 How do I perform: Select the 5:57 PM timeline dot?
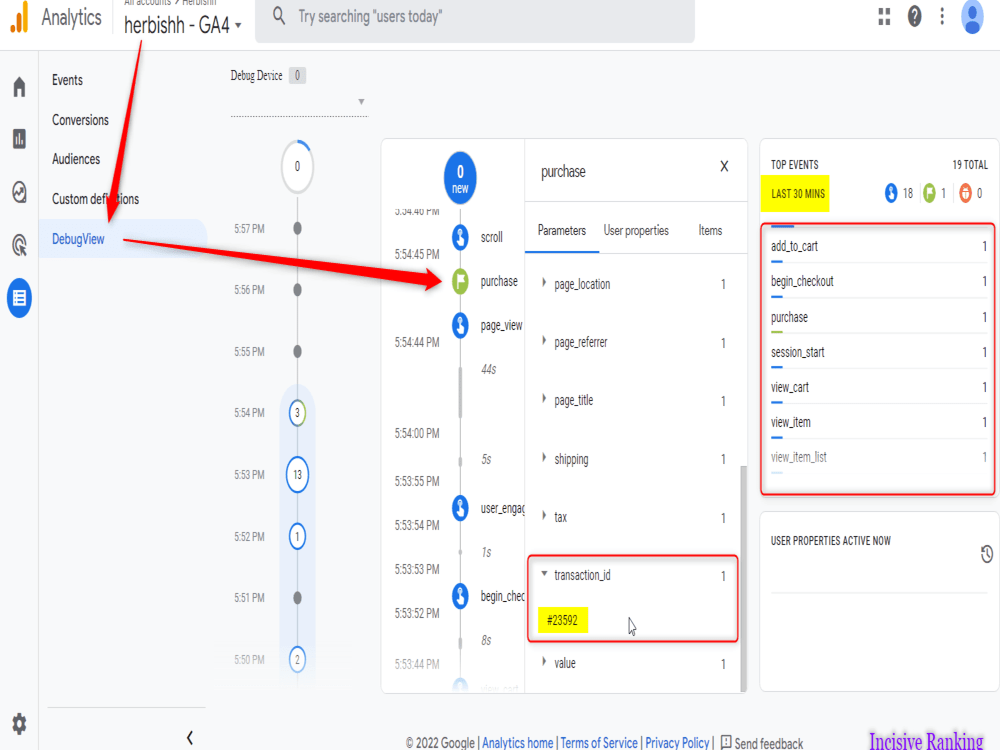pos(297,228)
